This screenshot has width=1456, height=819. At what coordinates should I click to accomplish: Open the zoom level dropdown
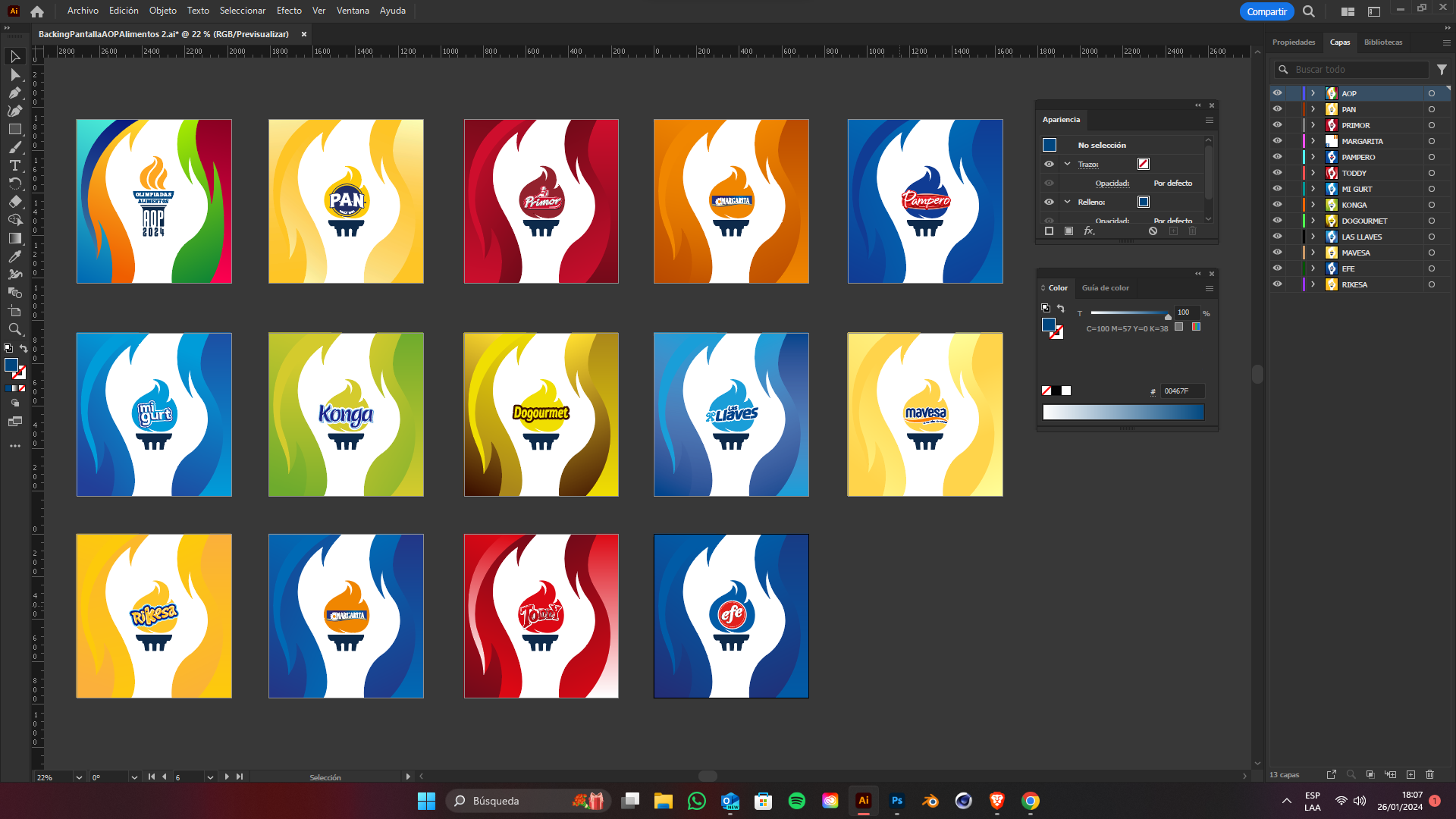(x=79, y=777)
